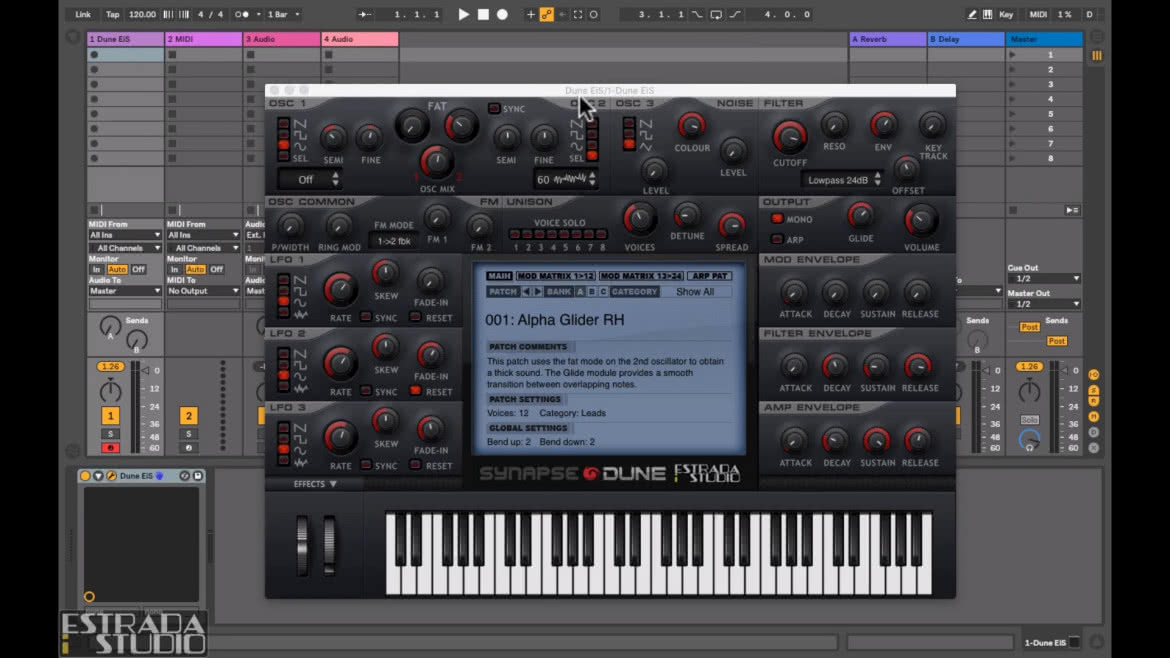
Task: Click the filter CUTOFF knob
Action: click(789, 137)
